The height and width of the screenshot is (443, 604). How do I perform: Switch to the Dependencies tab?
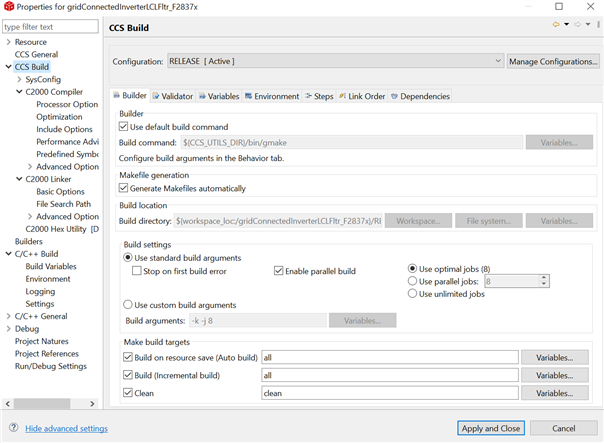coord(420,96)
